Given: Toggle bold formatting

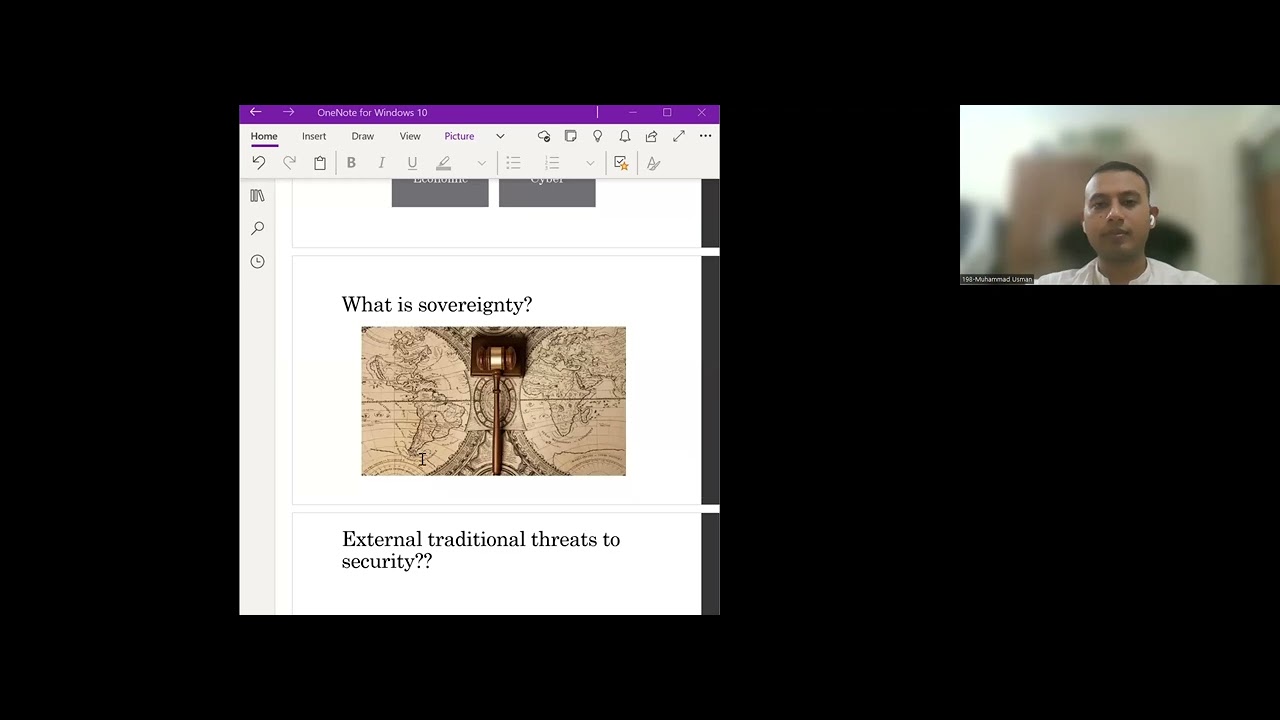Looking at the screenshot, I should pos(351,163).
